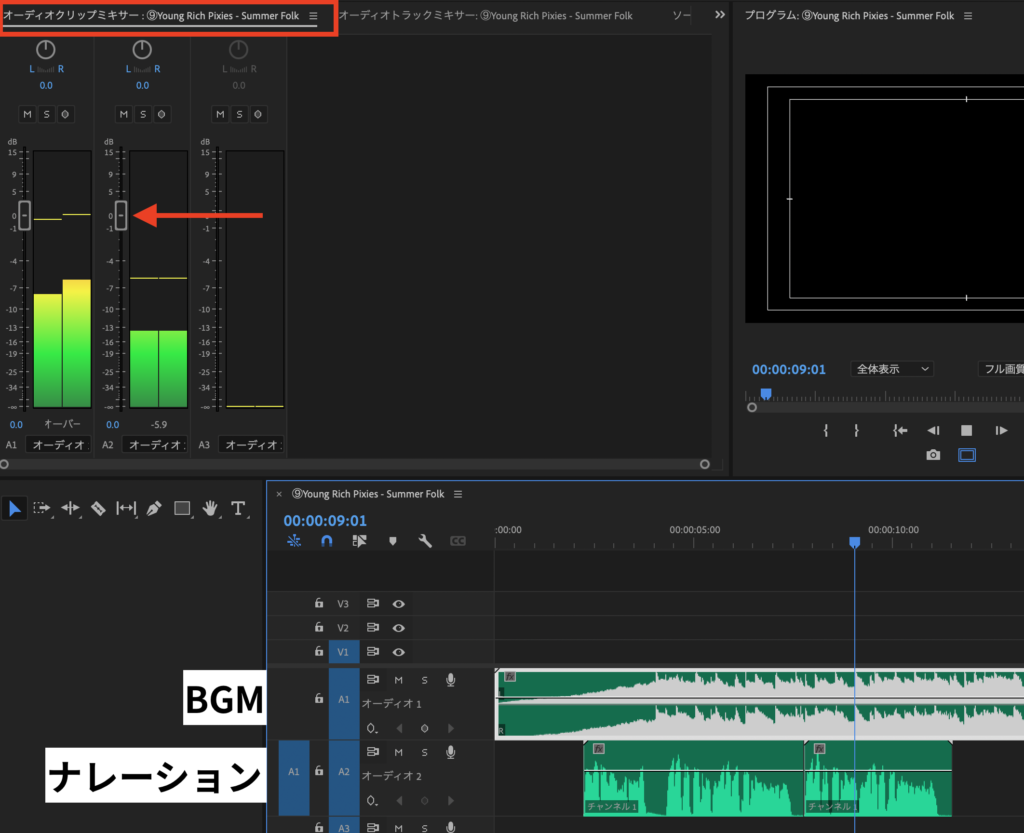Screen dimensions: 1024x833
Task: Open the audio clip mixer panel menu
Action: click(x=312, y=16)
